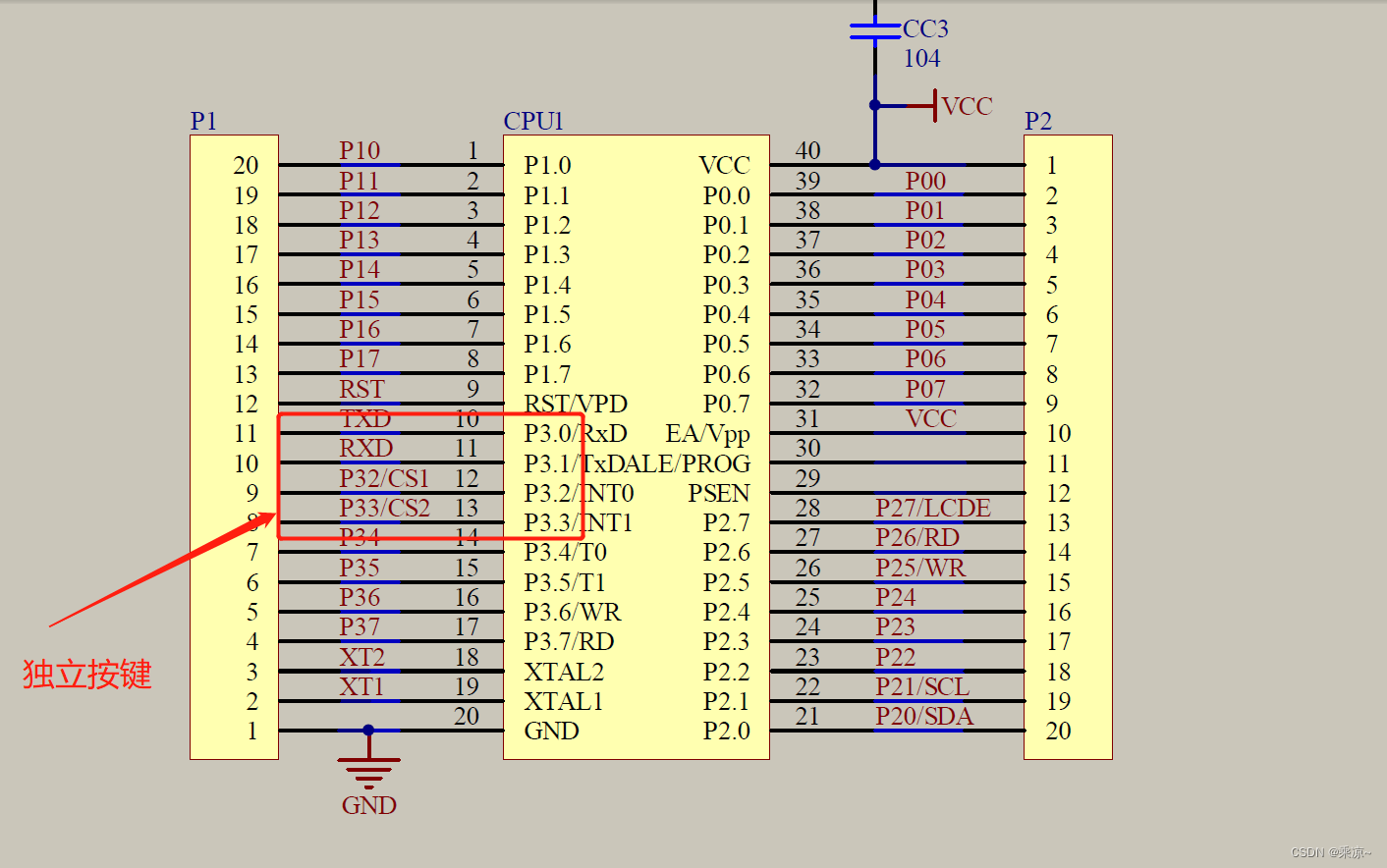Select the P1 connector designator label
This screenshot has width=1387, height=868.
pos(203,121)
